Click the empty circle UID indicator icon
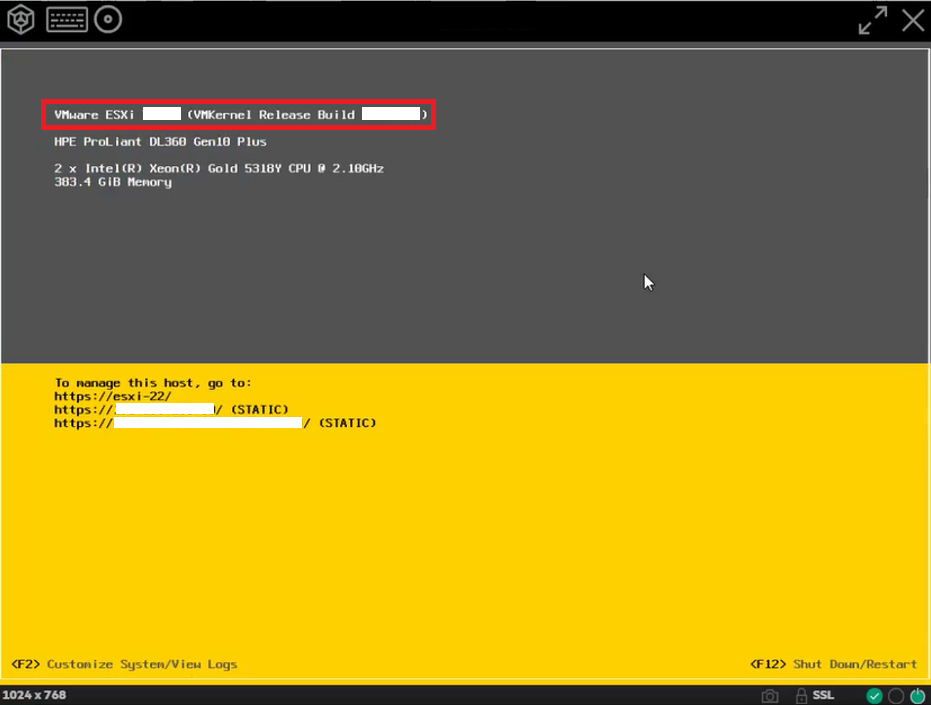The image size is (931, 705). pyautogui.click(x=896, y=695)
